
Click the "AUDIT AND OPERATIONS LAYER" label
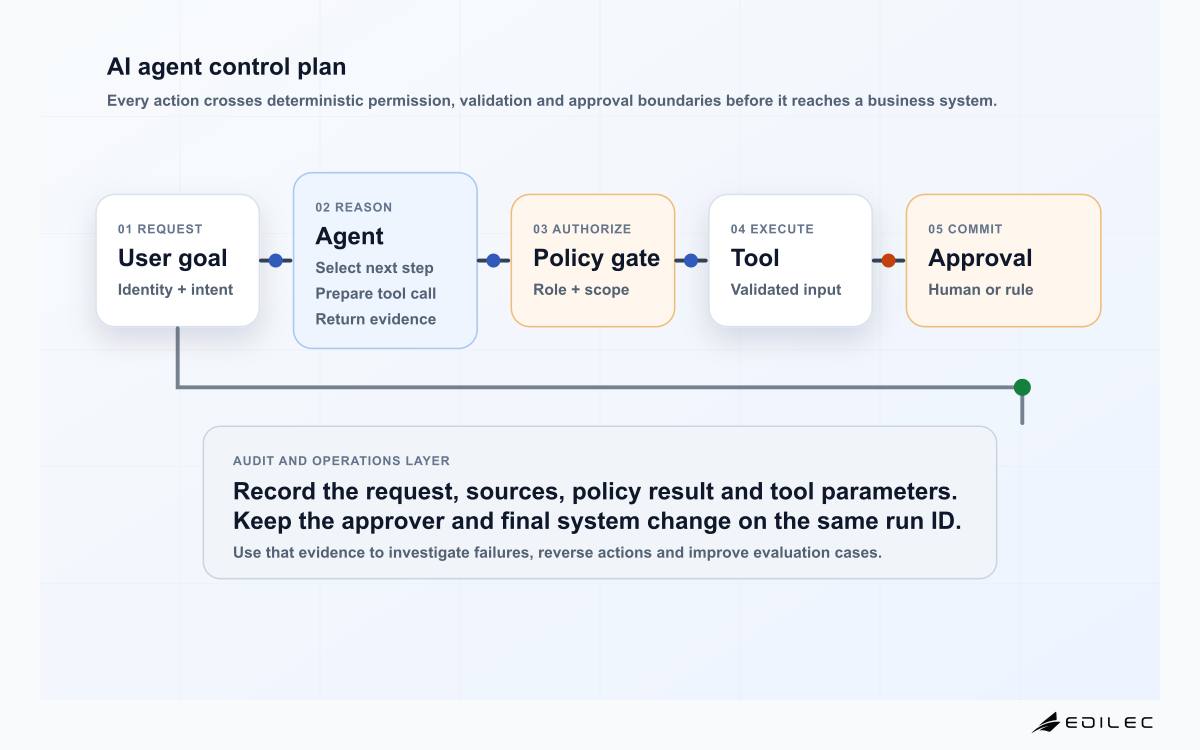[x=341, y=461]
